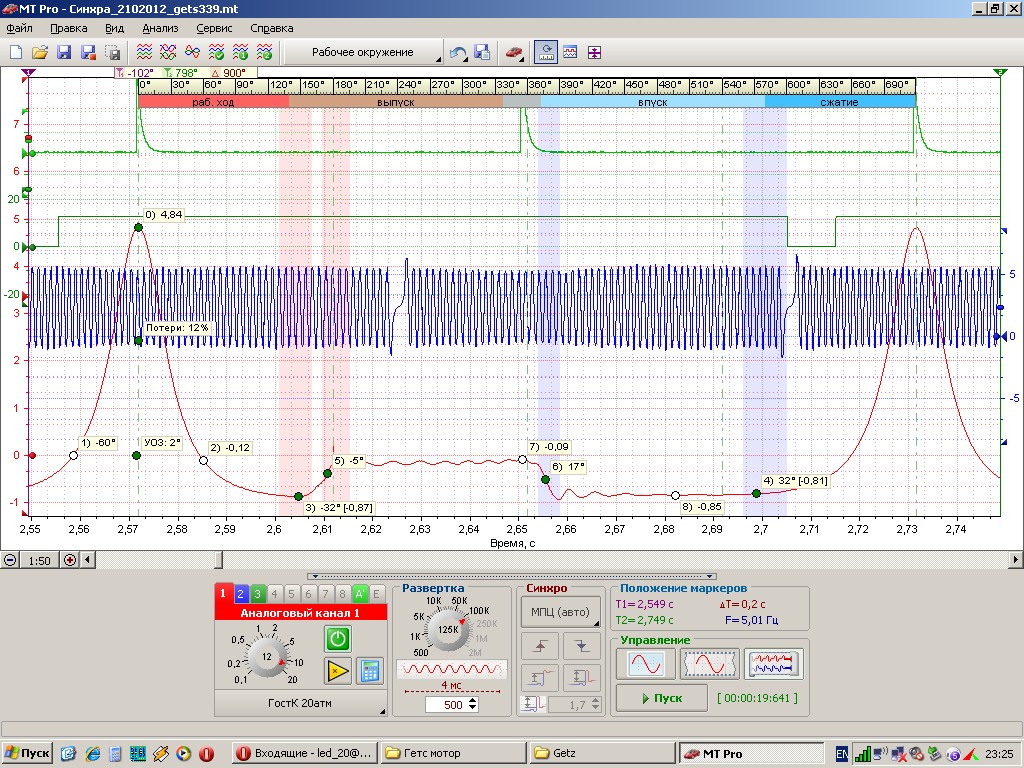Click the calculator icon in channel panel
Viewport: 1024px width, 768px height.
pyautogui.click(x=370, y=671)
